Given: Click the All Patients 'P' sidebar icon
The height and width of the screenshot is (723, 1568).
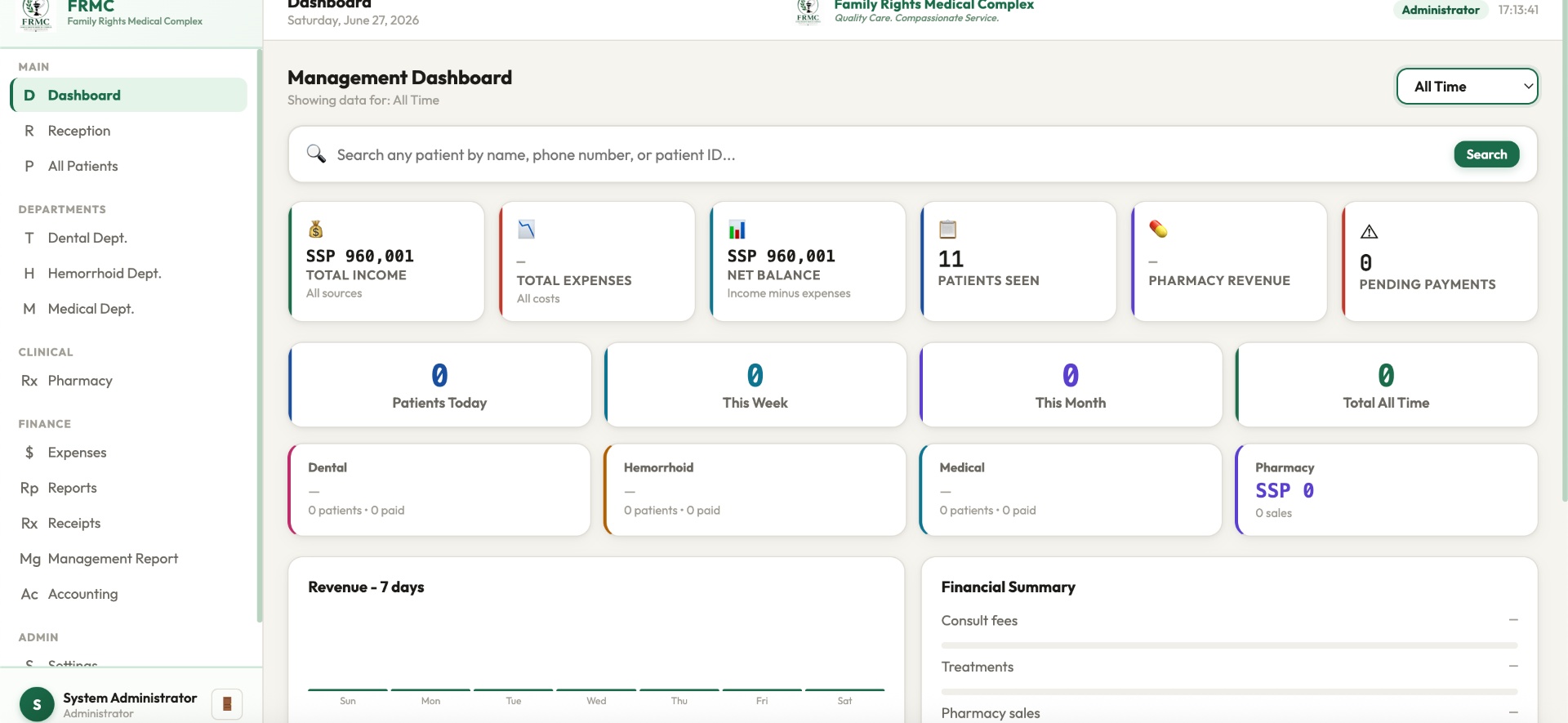Looking at the screenshot, I should click(29, 166).
